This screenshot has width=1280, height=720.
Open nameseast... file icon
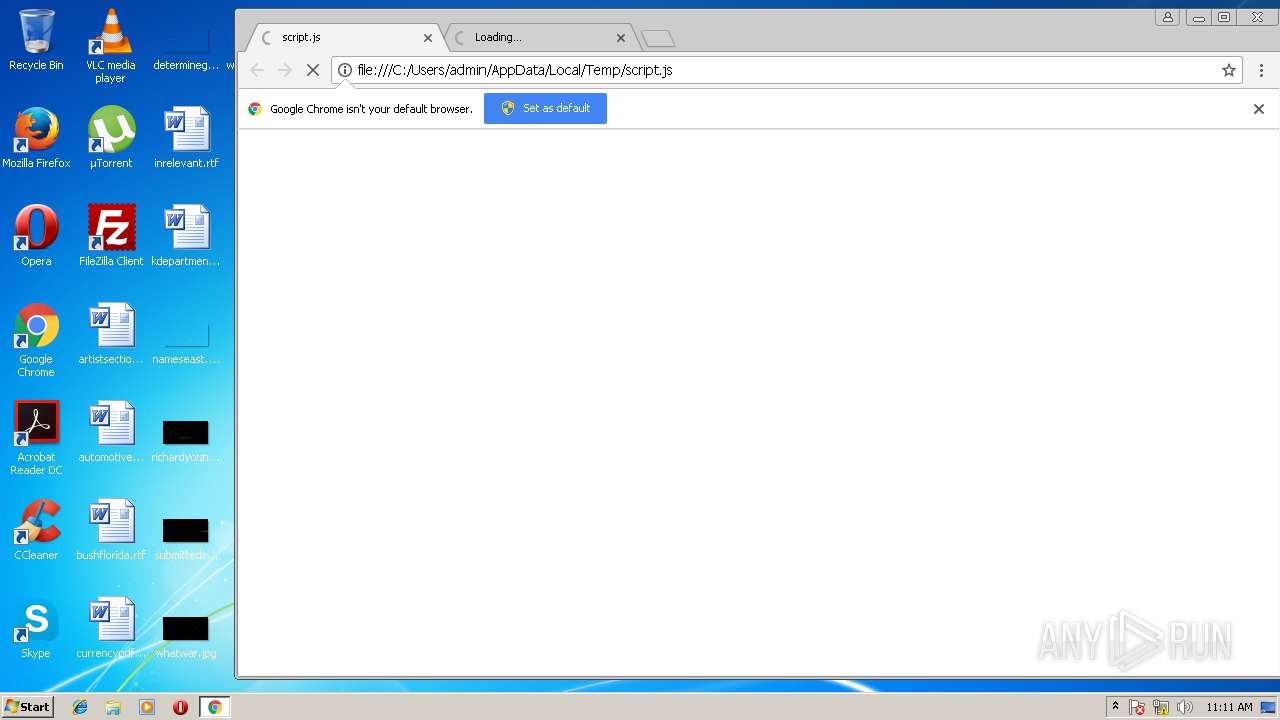(186, 342)
